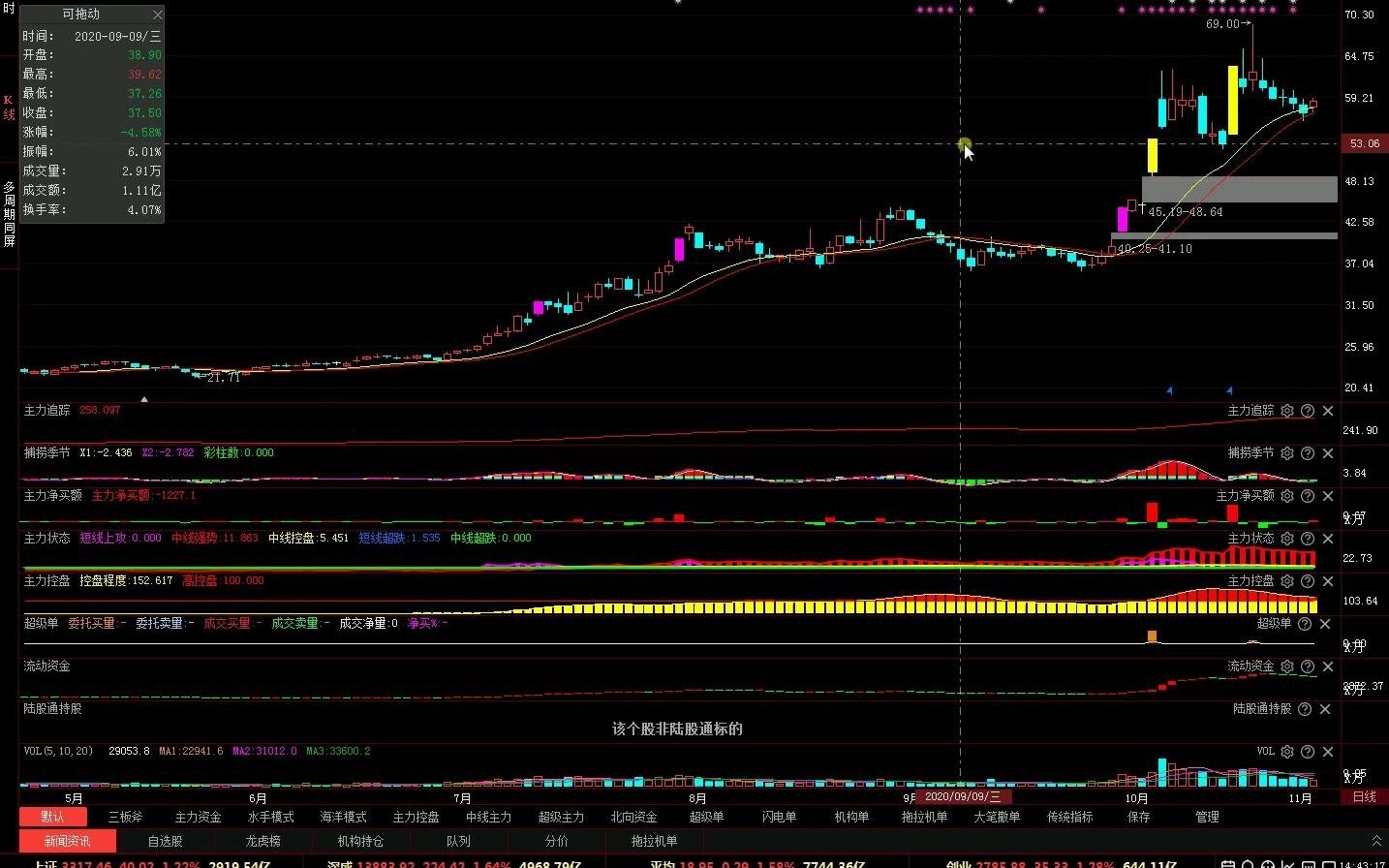This screenshot has height=868, width=1389.
Task: Show help for VOL indicator
Action: [x=1308, y=752]
